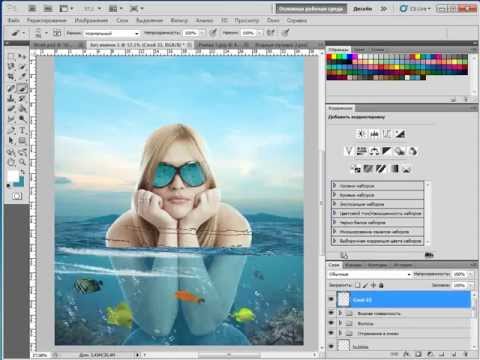This screenshot has width=480, height=360.
Task: Add a Photo Filter adjustment
Action: 400,151
